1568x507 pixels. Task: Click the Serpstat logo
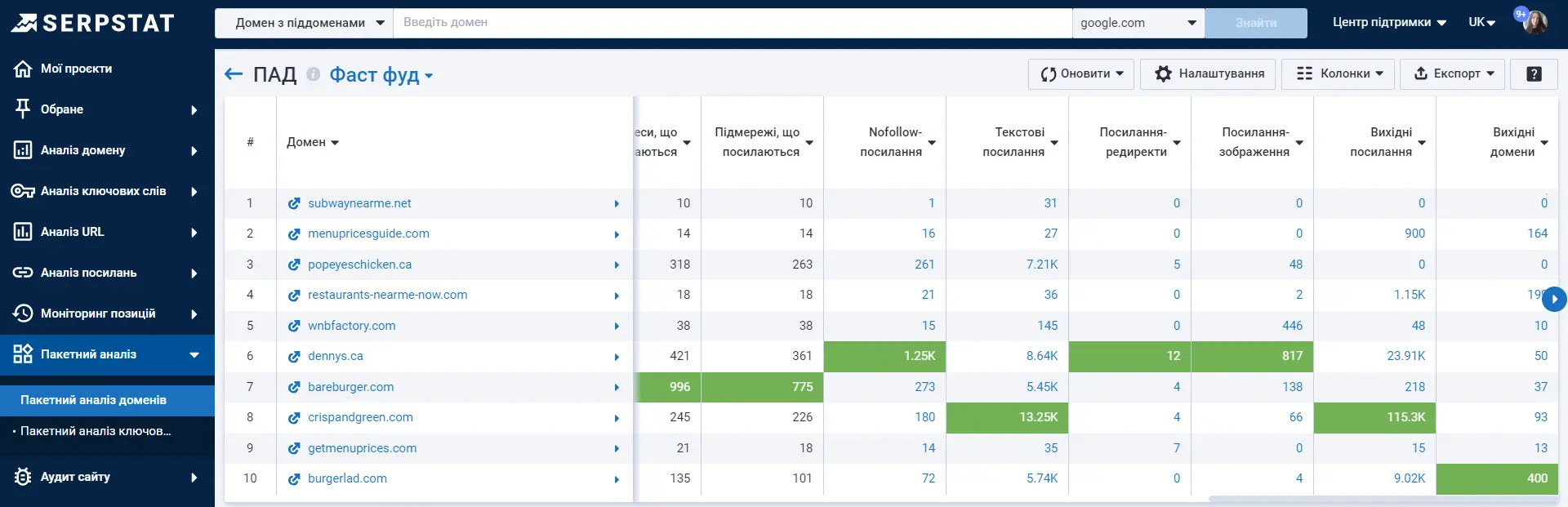point(92,23)
